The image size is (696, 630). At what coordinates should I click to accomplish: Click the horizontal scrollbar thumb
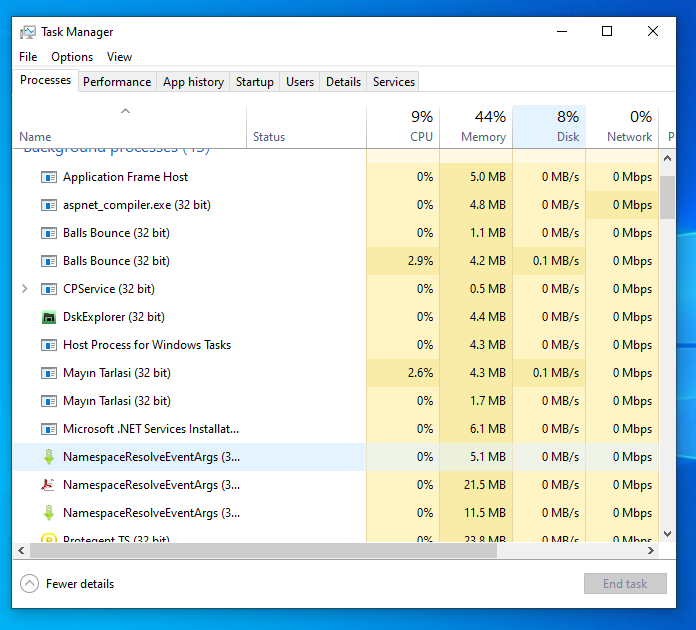pyautogui.click(x=263, y=551)
